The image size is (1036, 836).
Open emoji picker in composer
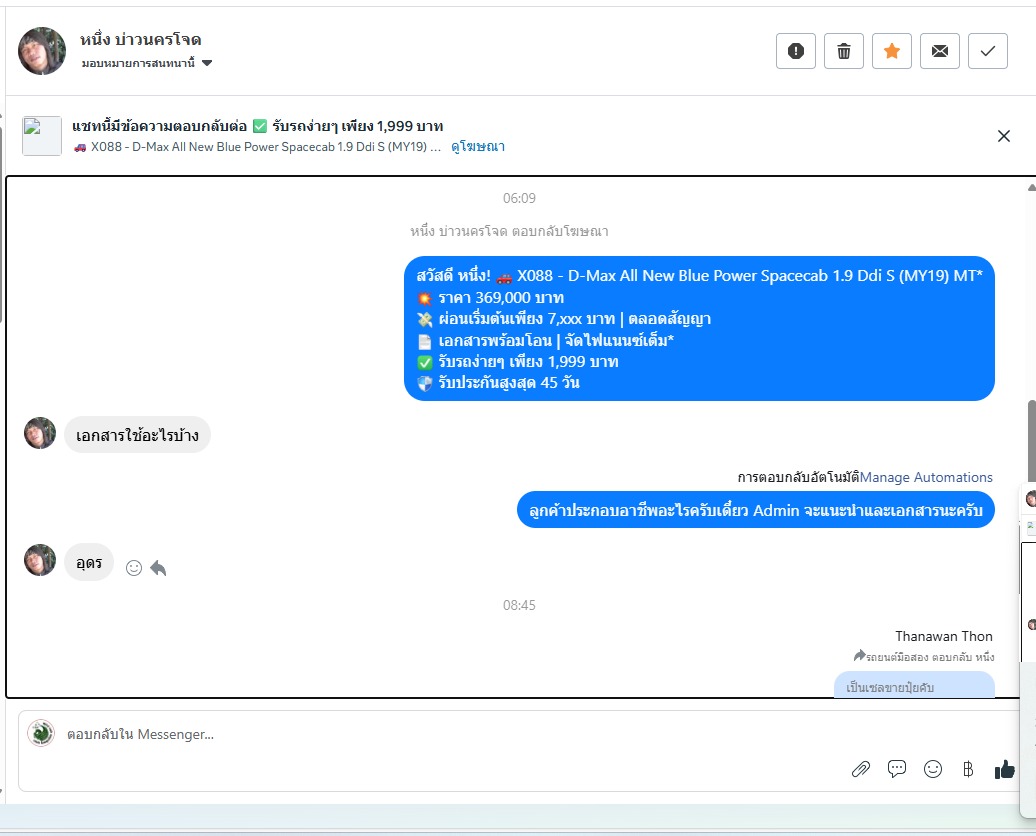pyautogui.click(x=933, y=769)
